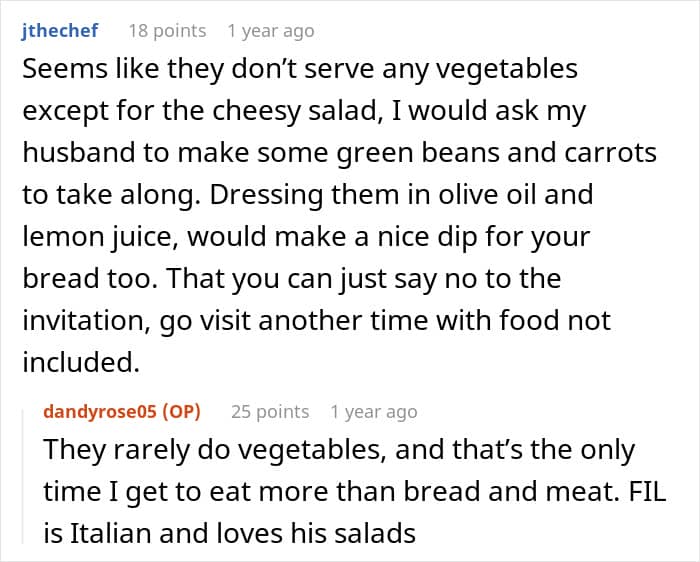Click the text 'is Italian and loves his salads'
This screenshot has width=700, height=562.
click(229, 533)
